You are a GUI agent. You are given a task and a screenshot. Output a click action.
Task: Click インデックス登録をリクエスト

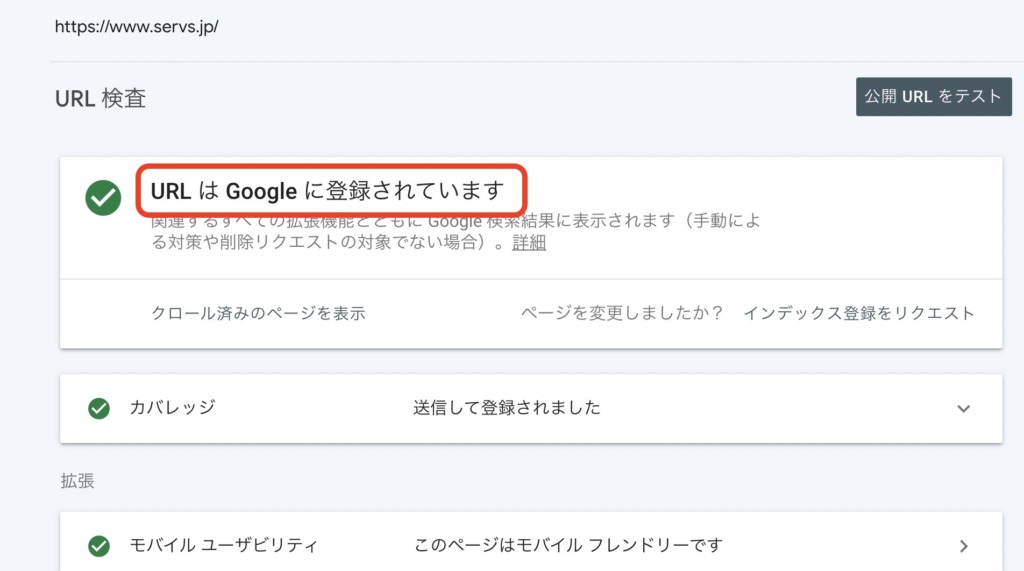coord(859,314)
